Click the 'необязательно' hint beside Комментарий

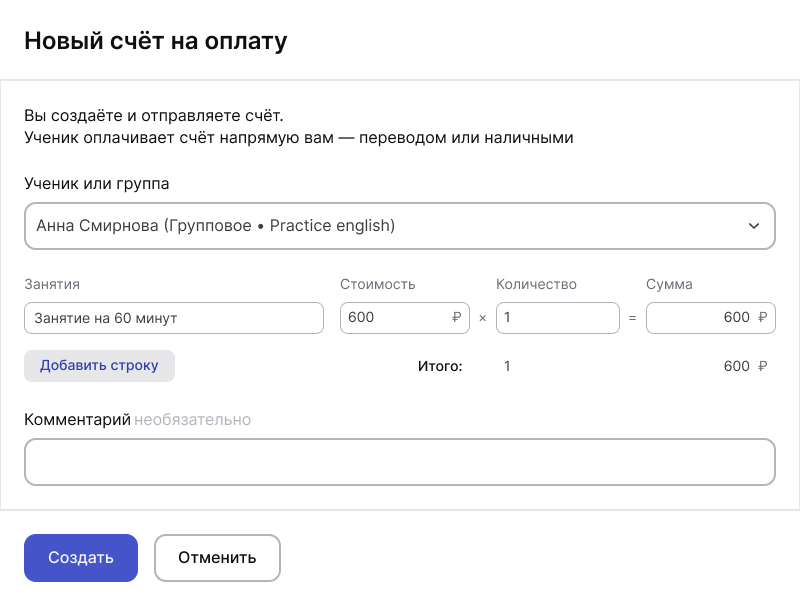point(193,420)
